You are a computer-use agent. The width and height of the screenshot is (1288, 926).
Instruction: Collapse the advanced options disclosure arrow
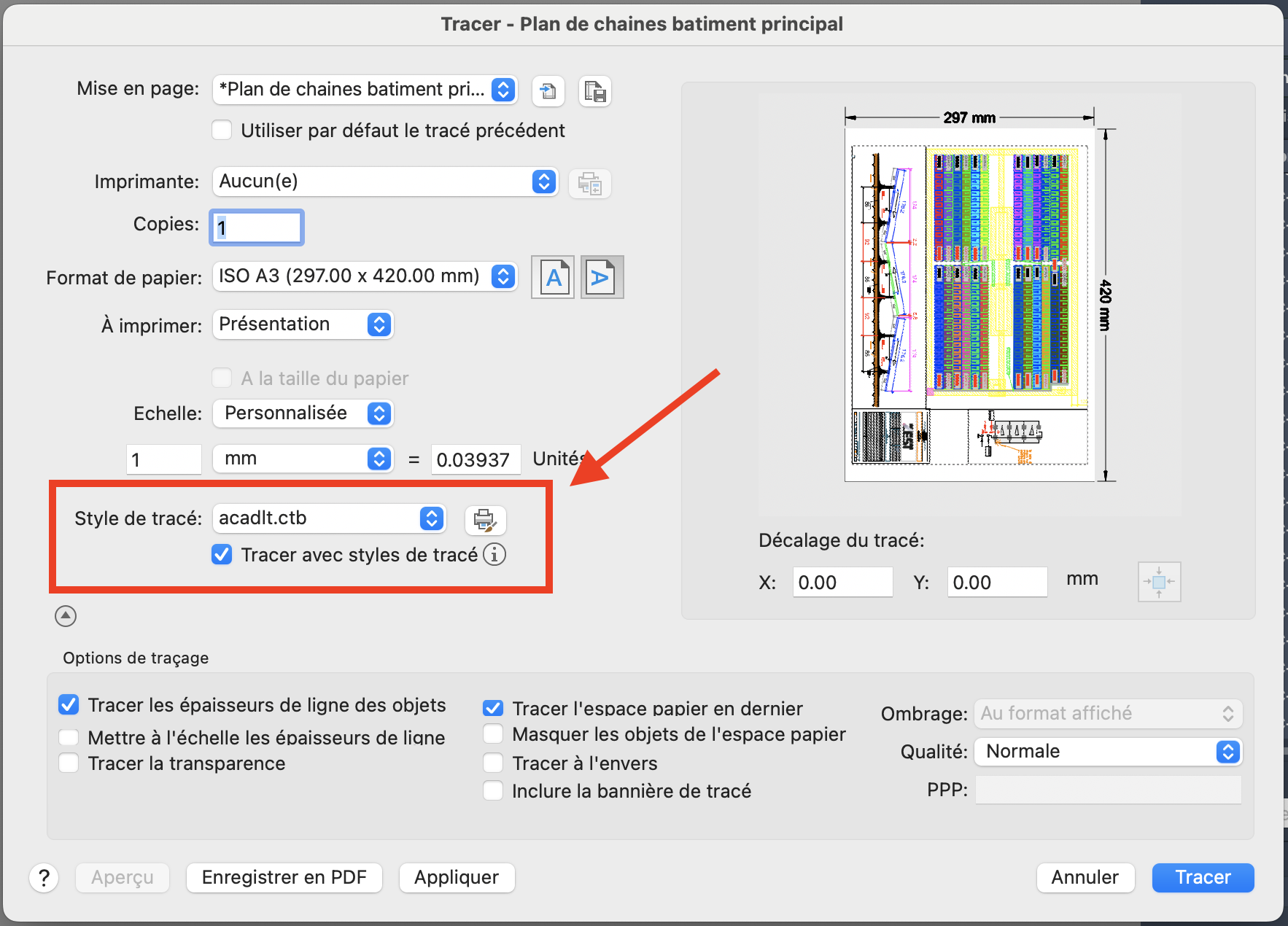pos(66,616)
